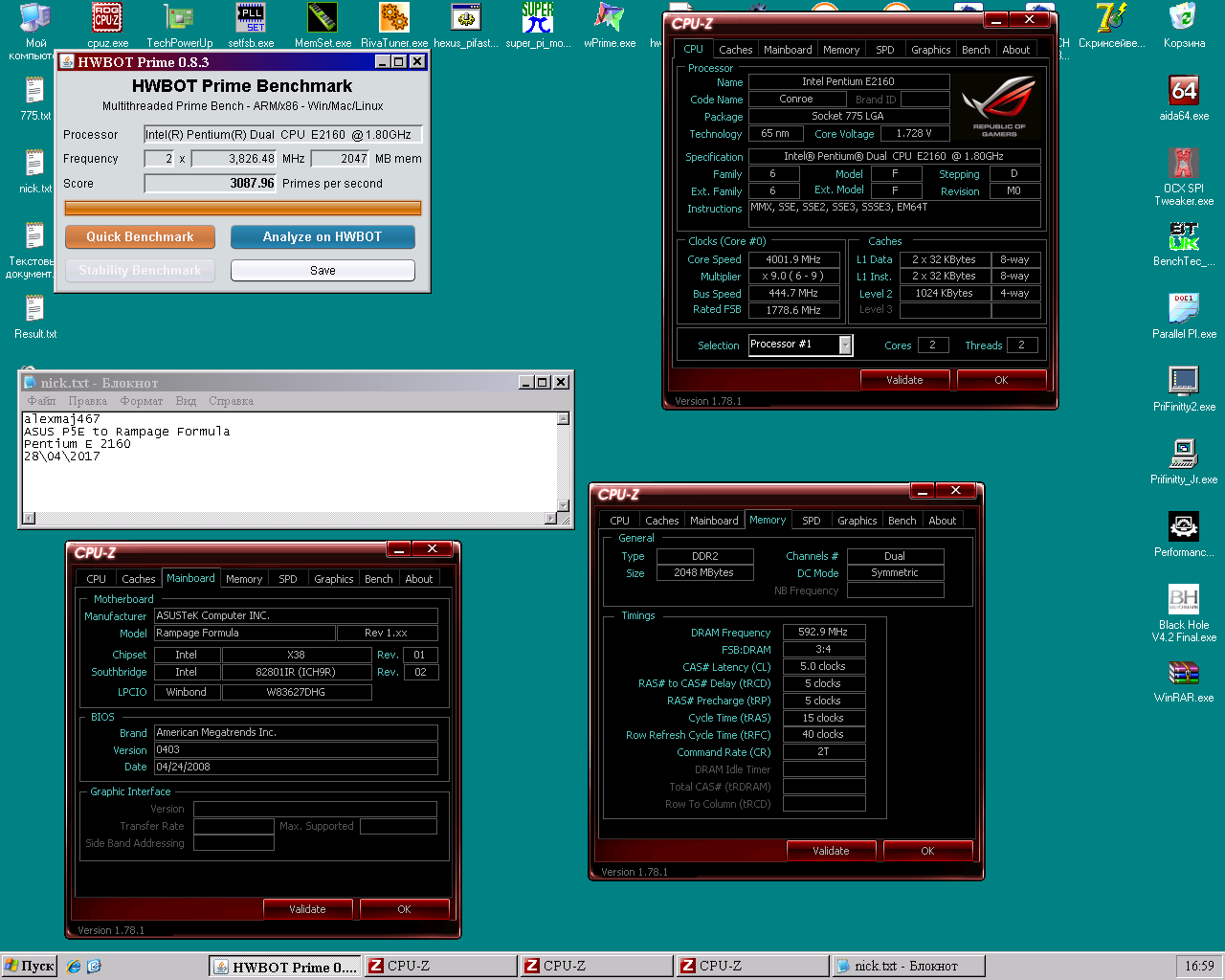The width and height of the screenshot is (1225, 980).
Task: Open Bench tab in Mainboard CPU-Z window
Action: point(378,579)
